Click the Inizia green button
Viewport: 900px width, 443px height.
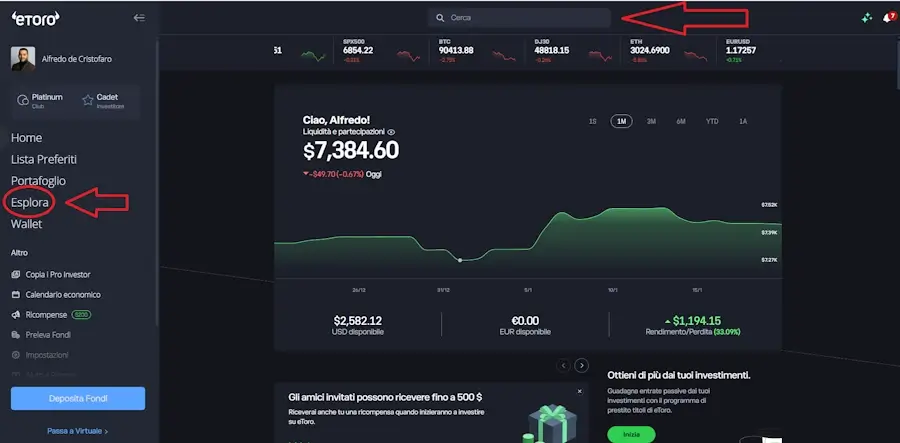click(631, 434)
